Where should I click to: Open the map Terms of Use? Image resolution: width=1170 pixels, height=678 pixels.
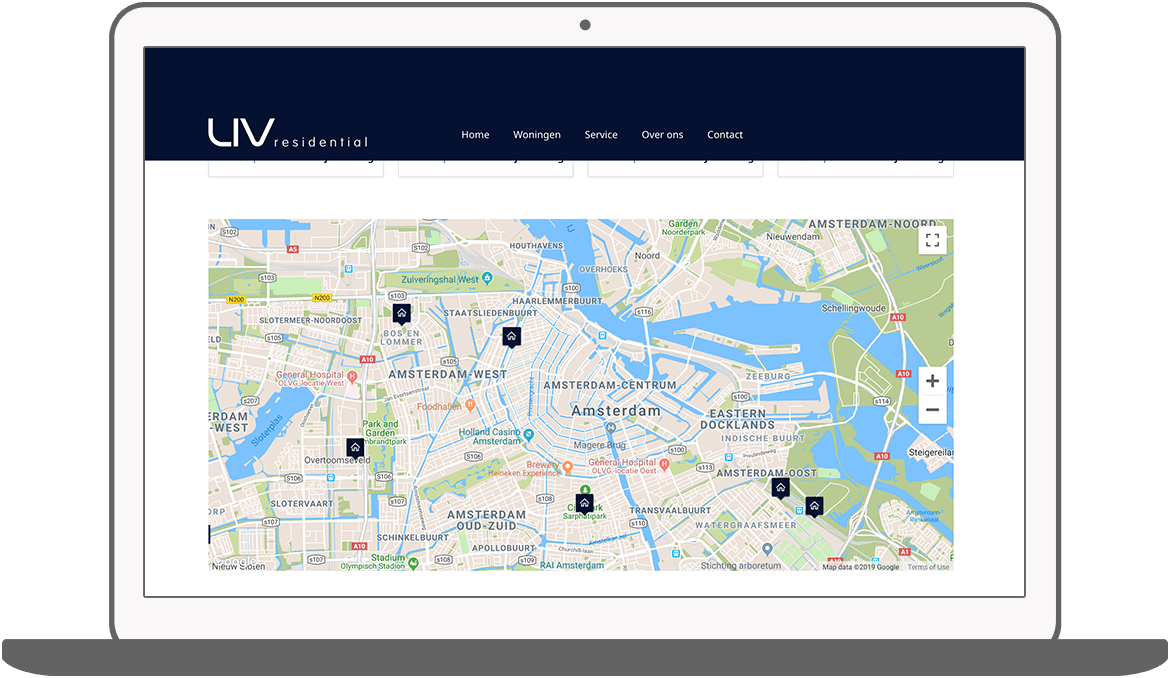(x=928, y=567)
